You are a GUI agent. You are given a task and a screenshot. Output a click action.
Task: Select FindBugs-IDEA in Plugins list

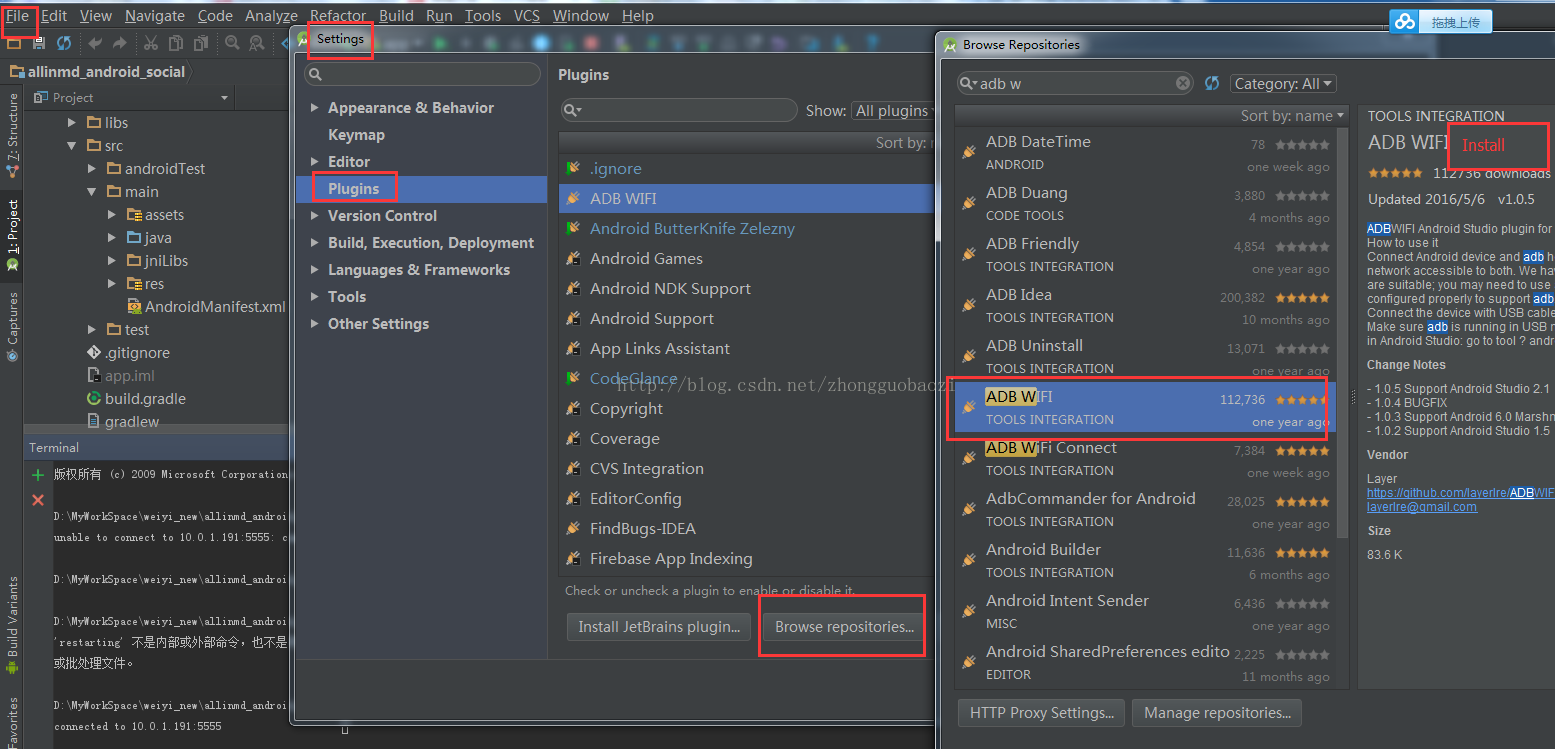click(x=746, y=529)
